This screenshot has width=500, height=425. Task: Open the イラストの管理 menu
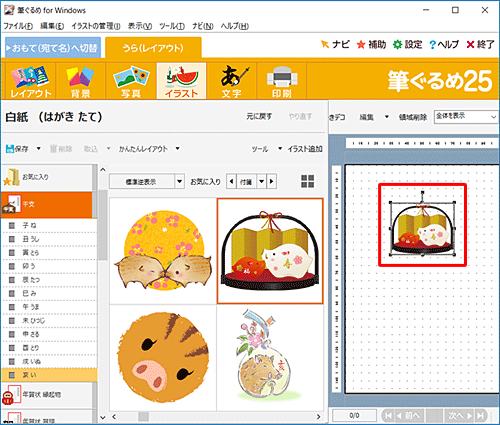coord(96,26)
